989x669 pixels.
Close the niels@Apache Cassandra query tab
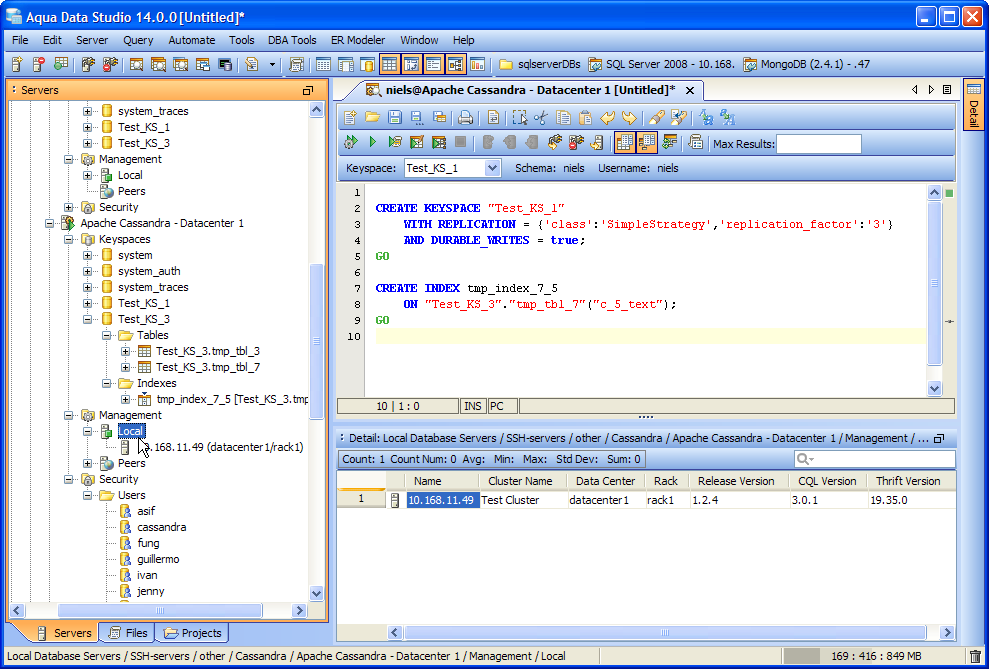(690, 91)
